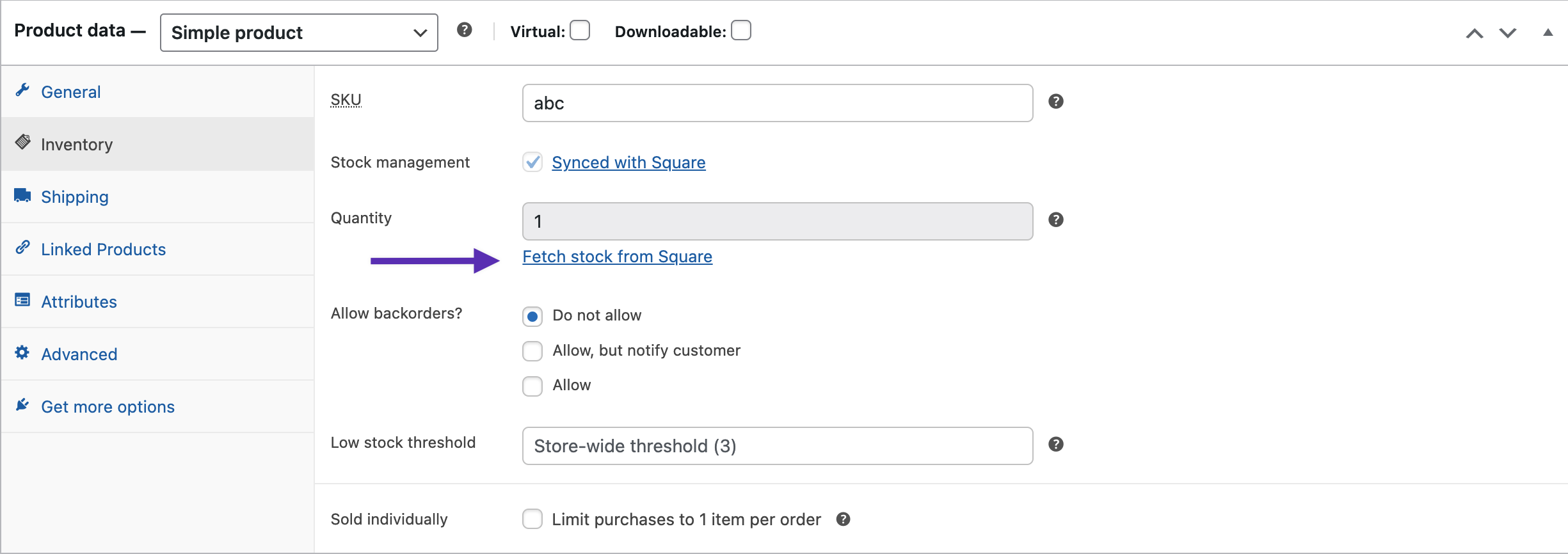1568x554 pixels.
Task: Click the wrench icon beside General
Action: (22, 90)
